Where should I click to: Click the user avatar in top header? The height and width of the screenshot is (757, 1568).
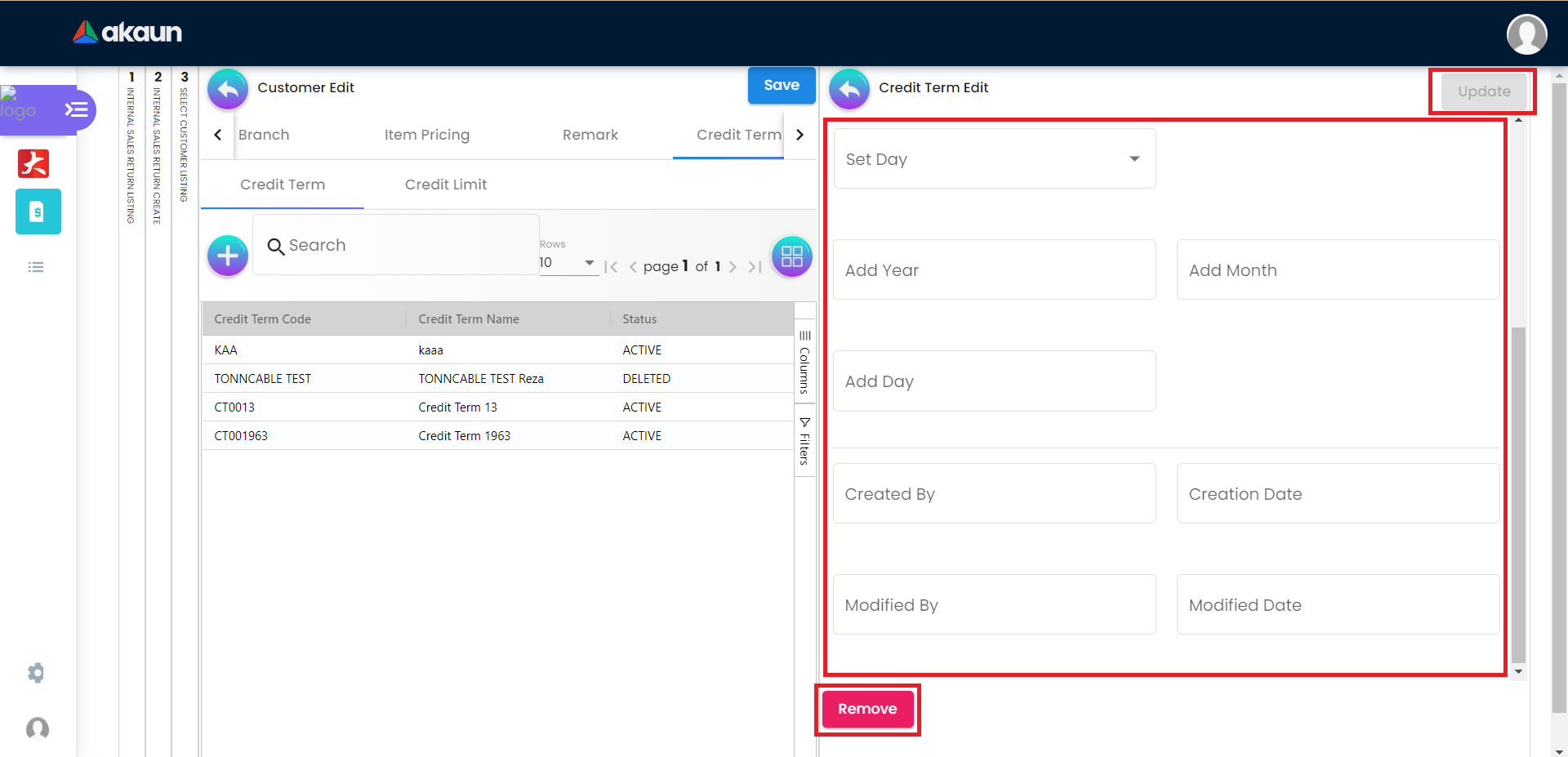pos(1526,34)
